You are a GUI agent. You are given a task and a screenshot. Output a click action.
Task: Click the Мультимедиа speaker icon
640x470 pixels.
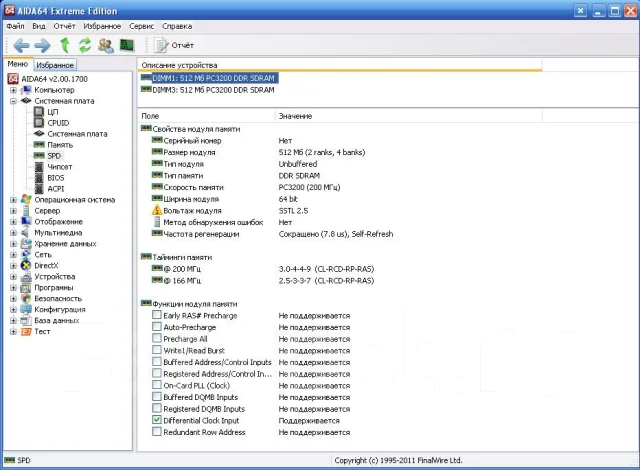point(26,233)
